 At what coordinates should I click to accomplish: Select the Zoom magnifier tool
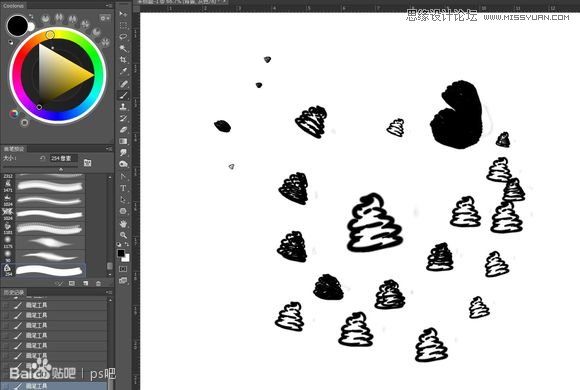tap(123, 235)
